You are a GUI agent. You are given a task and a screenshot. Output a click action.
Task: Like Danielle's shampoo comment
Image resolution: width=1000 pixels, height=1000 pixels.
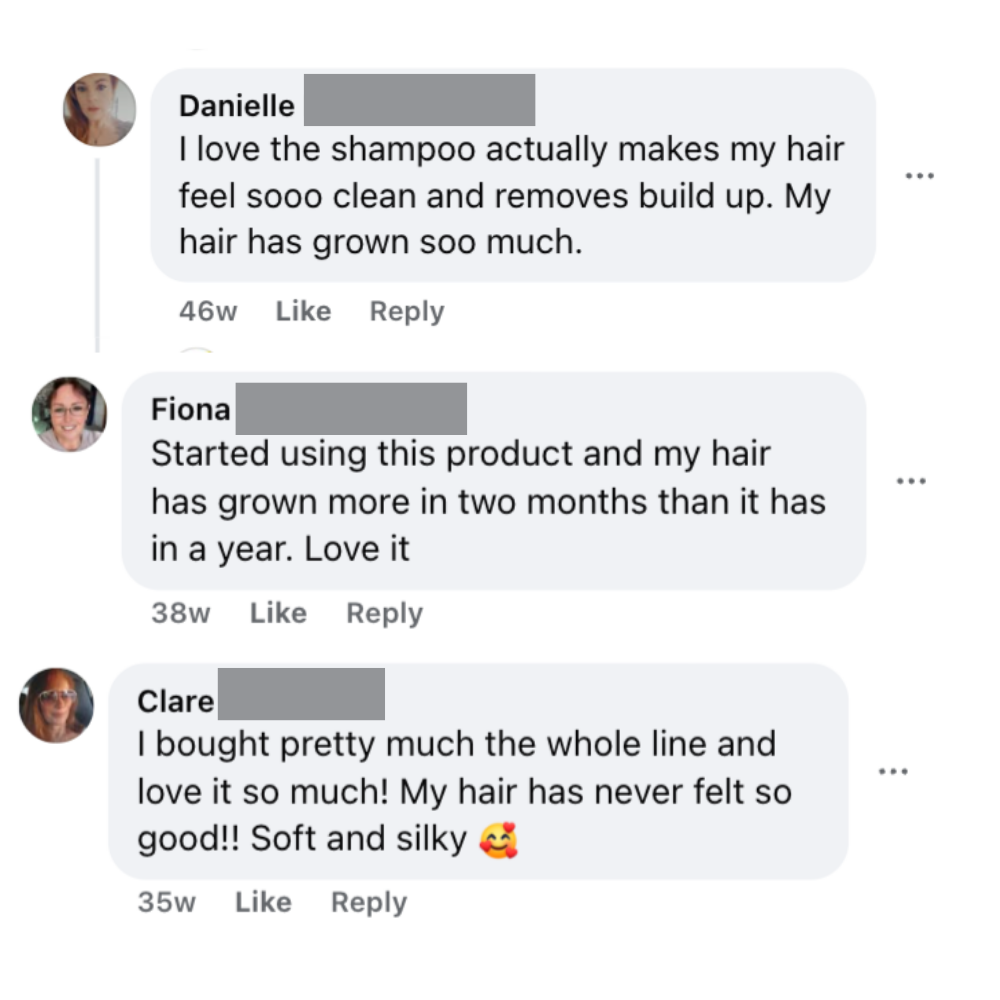click(x=303, y=311)
